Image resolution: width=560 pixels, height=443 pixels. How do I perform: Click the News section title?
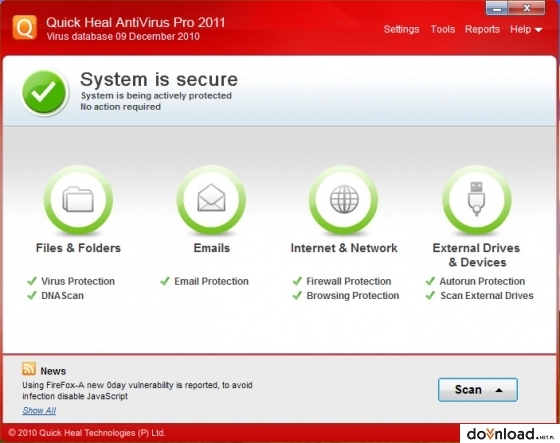tap(53, 371)
